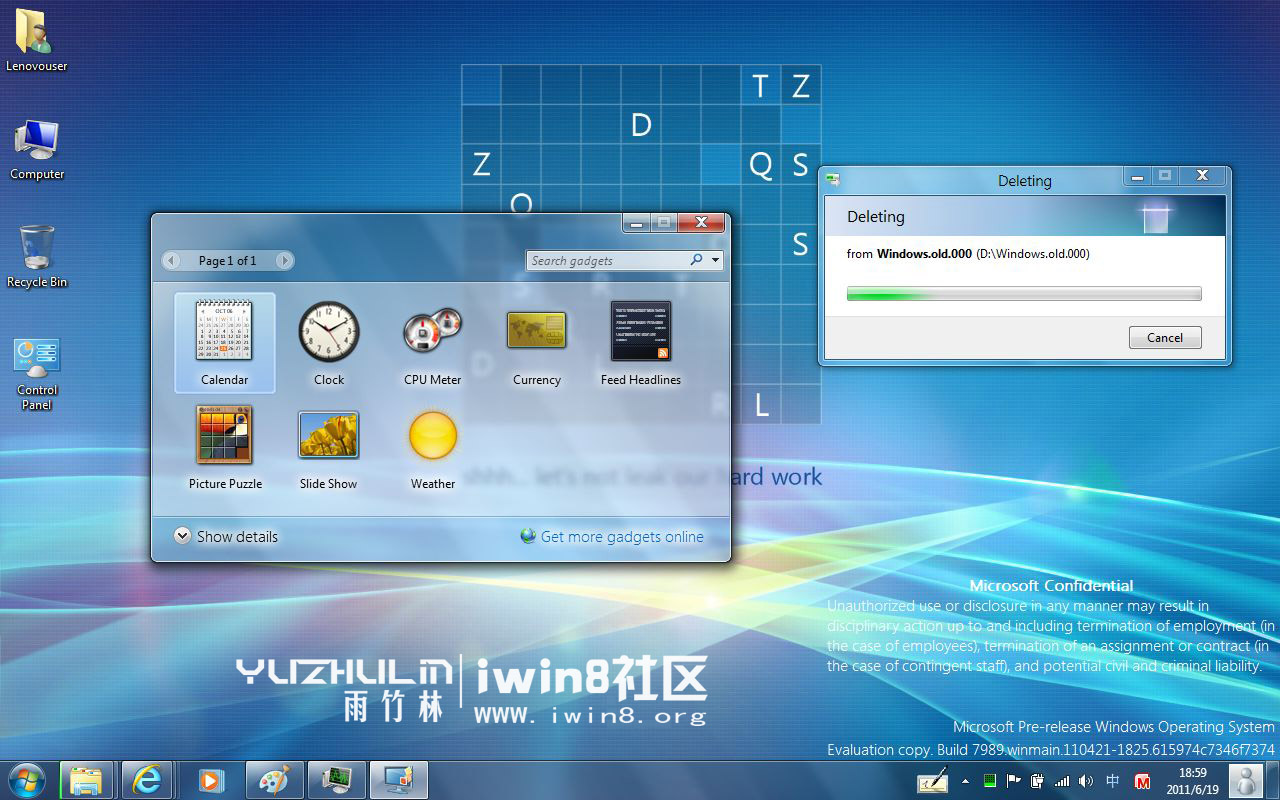Open the Lenovouser desktop folder
Viewport: 1280px width, 800px height.
(36, 40)
